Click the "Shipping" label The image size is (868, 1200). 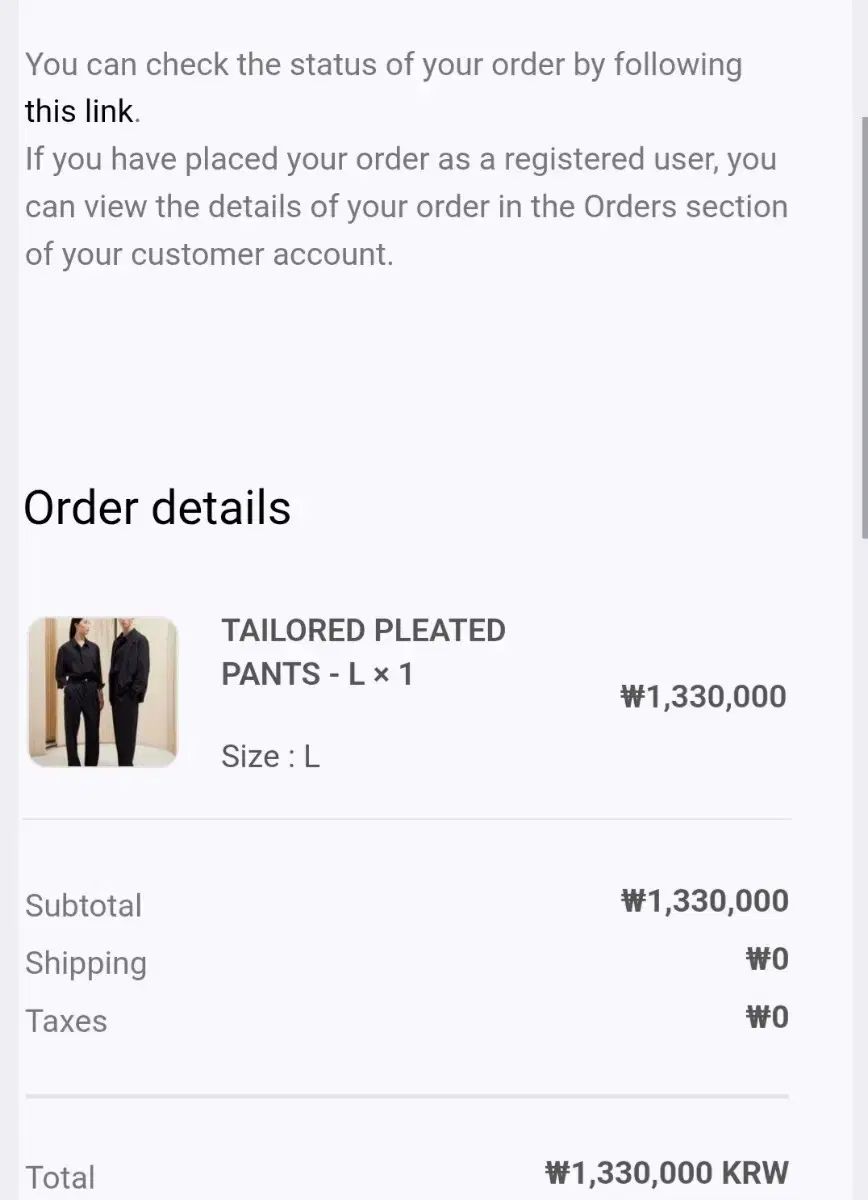click(x=86, y=963)
